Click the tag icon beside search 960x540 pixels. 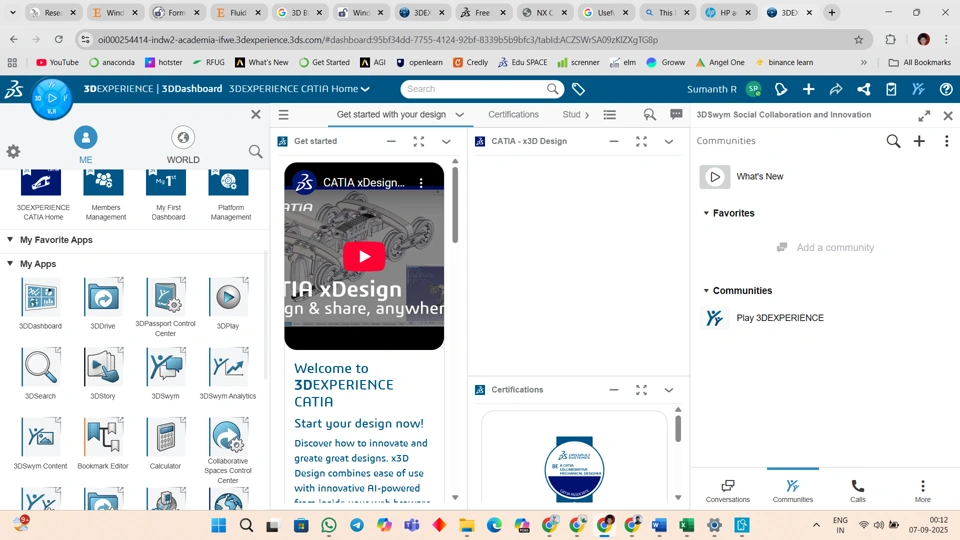[x=578, y=89]
